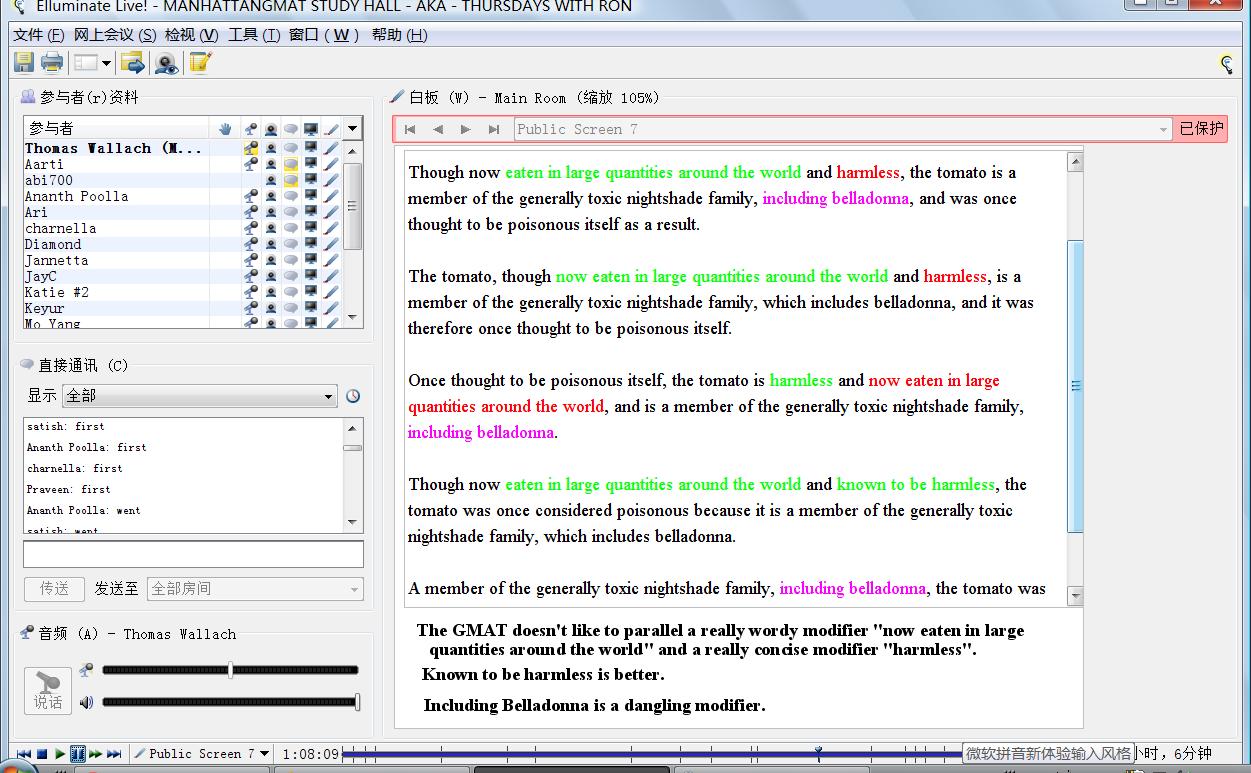This screenshot has width=1251, height=773.
Task: Click the whiteboard pen column header icon
Action: pyautogui.click(x=331, y=129)
